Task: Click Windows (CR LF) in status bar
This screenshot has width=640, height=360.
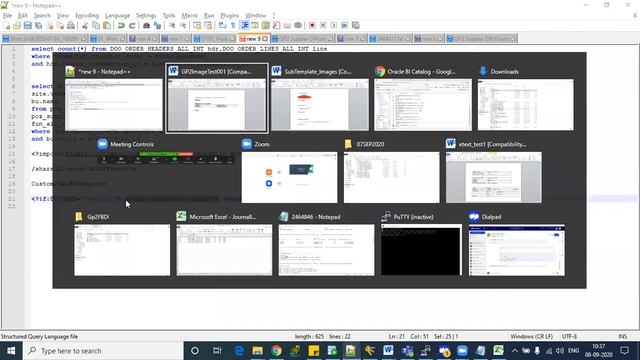Action: [x=531, y=337]
